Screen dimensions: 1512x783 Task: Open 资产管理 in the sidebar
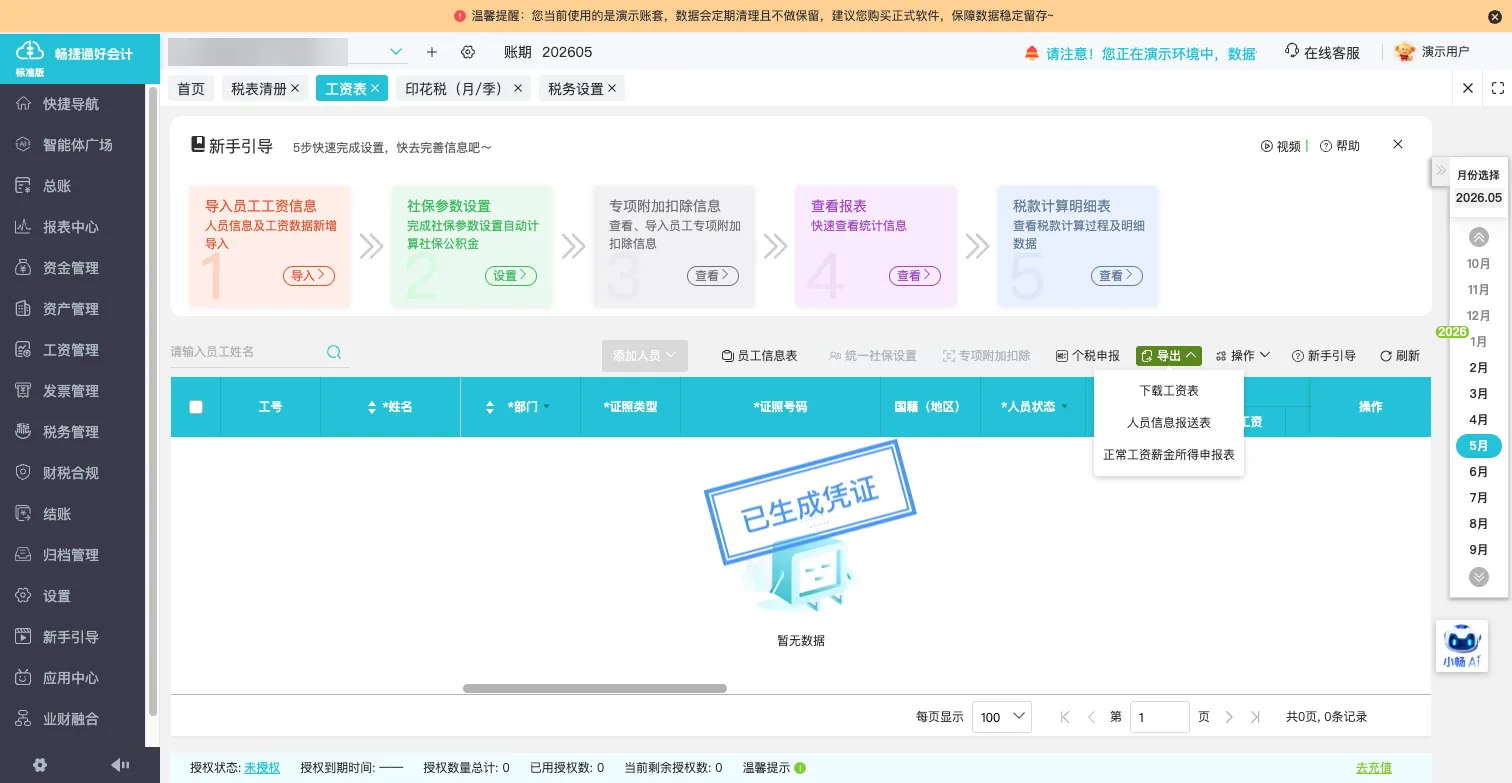(x=70, y=309)
